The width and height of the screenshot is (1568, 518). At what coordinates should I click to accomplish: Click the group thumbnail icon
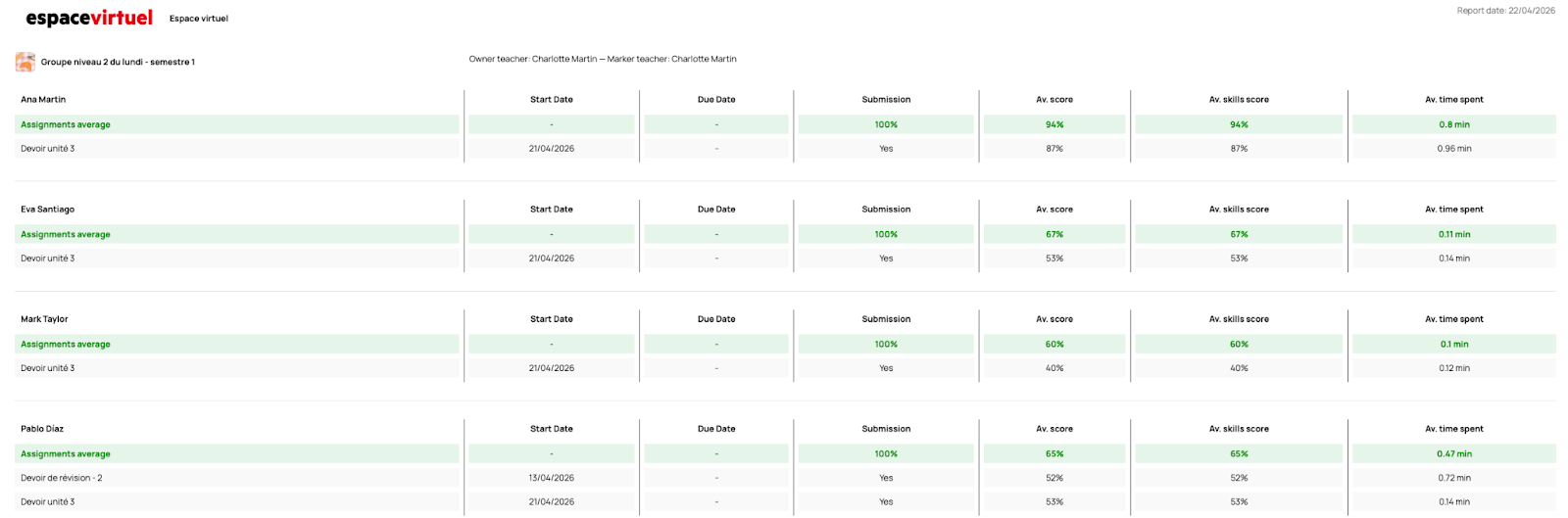pos(25,62)
